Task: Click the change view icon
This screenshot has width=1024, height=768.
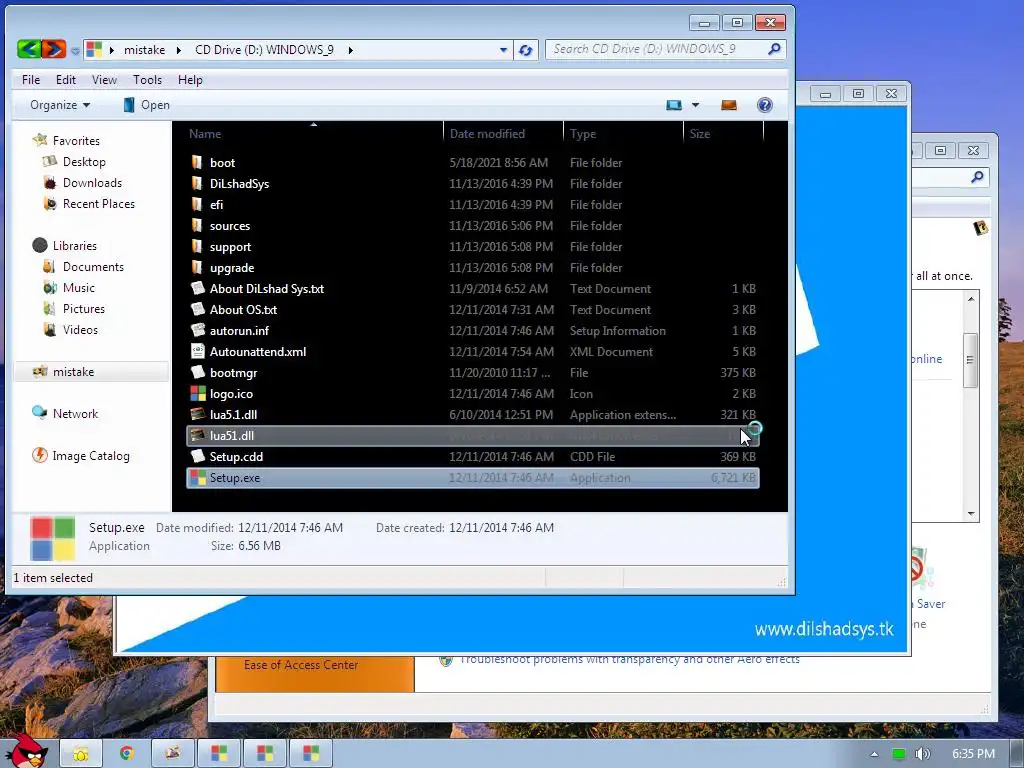Action: tap(673, 105)
